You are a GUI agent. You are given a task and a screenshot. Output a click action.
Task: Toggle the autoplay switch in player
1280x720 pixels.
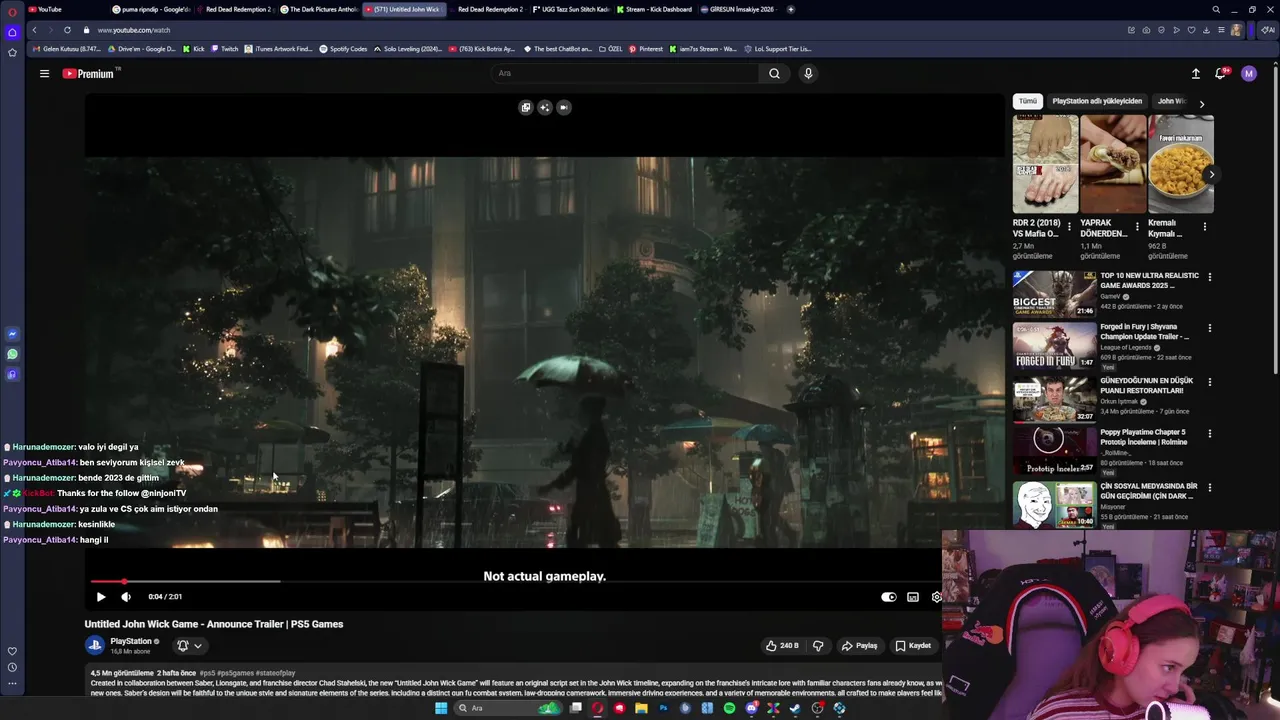[x=889, y=597]
